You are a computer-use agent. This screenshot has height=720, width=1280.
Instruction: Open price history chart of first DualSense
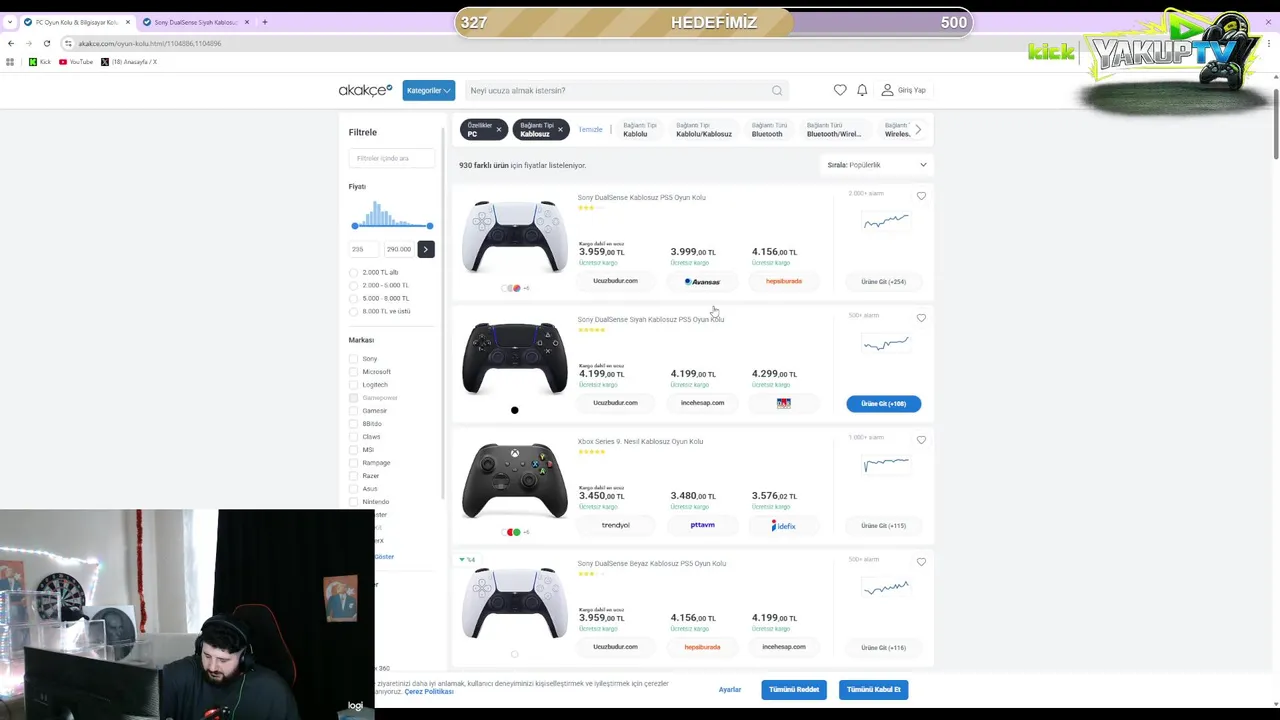click(x=886, y=221)
